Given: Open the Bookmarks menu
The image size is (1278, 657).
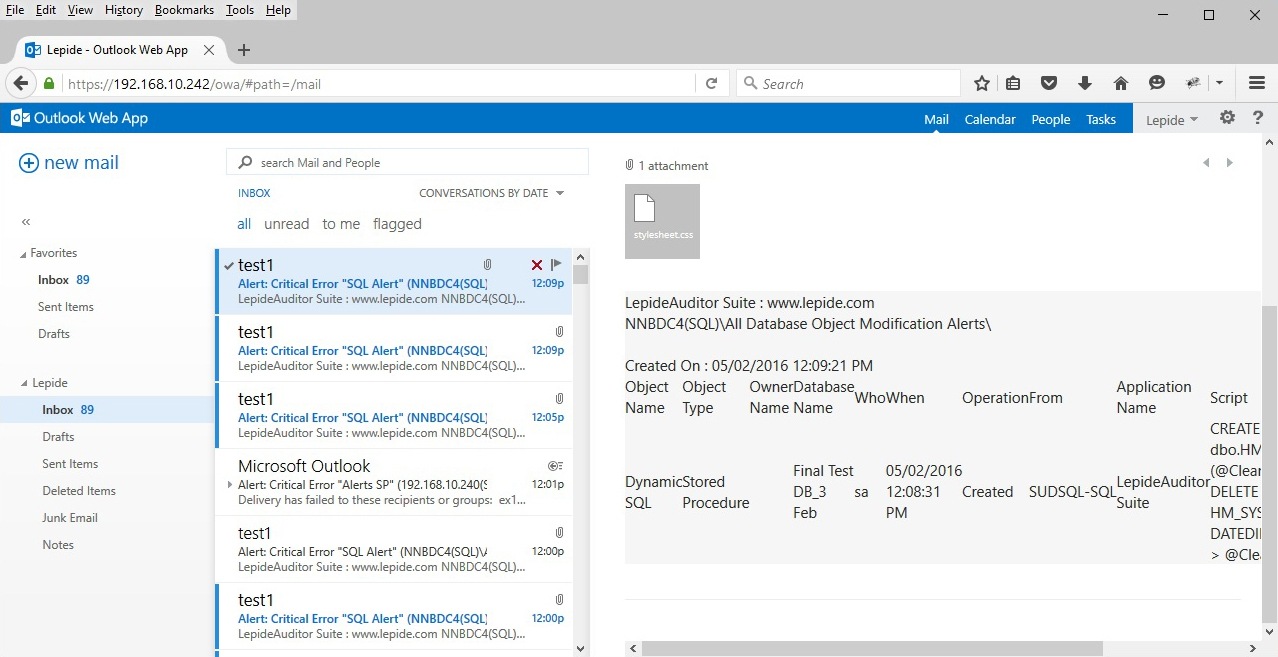Looking at the screenshot, I should pyautogui.click(x=184, y=9).
